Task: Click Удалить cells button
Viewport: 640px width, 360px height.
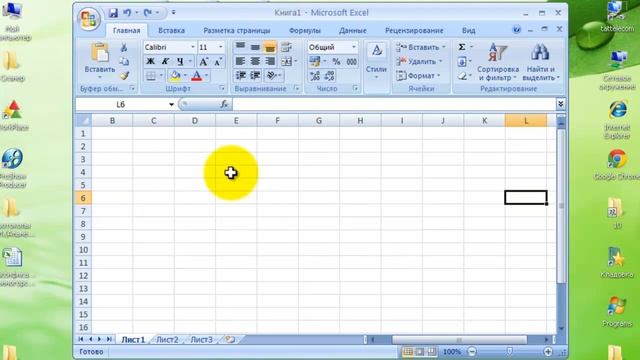Action: click(419, 62)
